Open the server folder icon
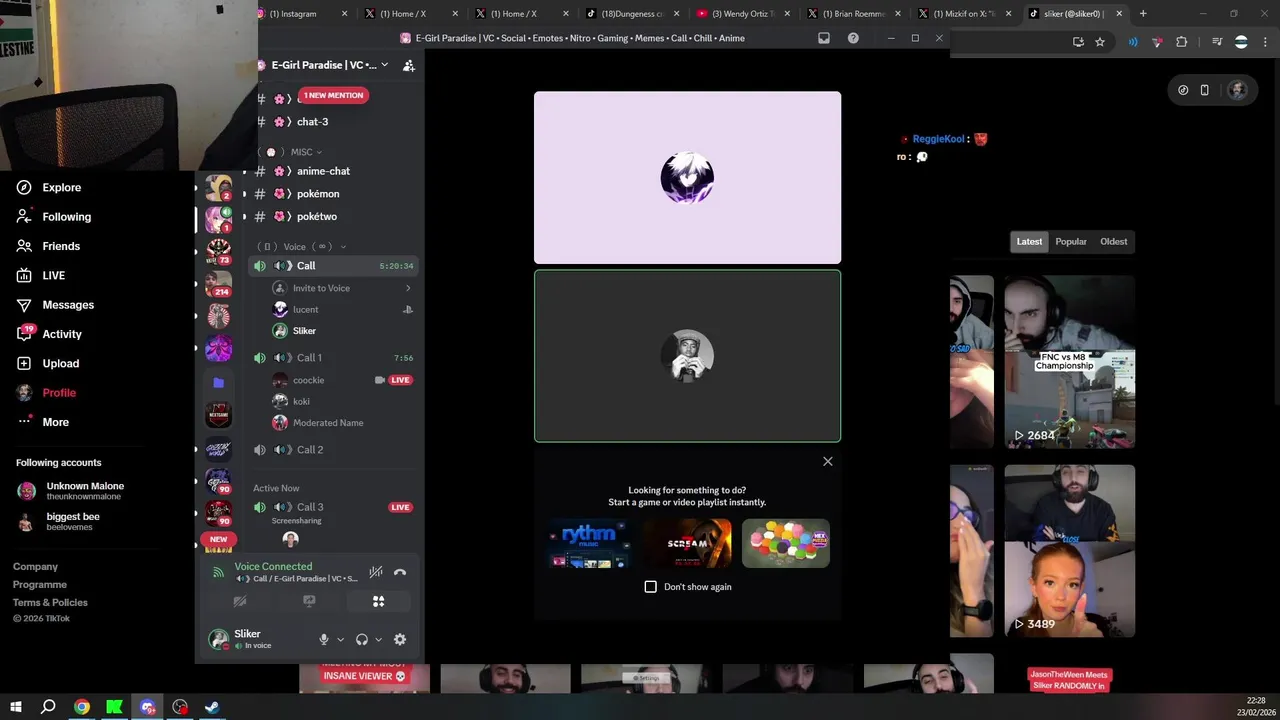 [x=218, y=382]
